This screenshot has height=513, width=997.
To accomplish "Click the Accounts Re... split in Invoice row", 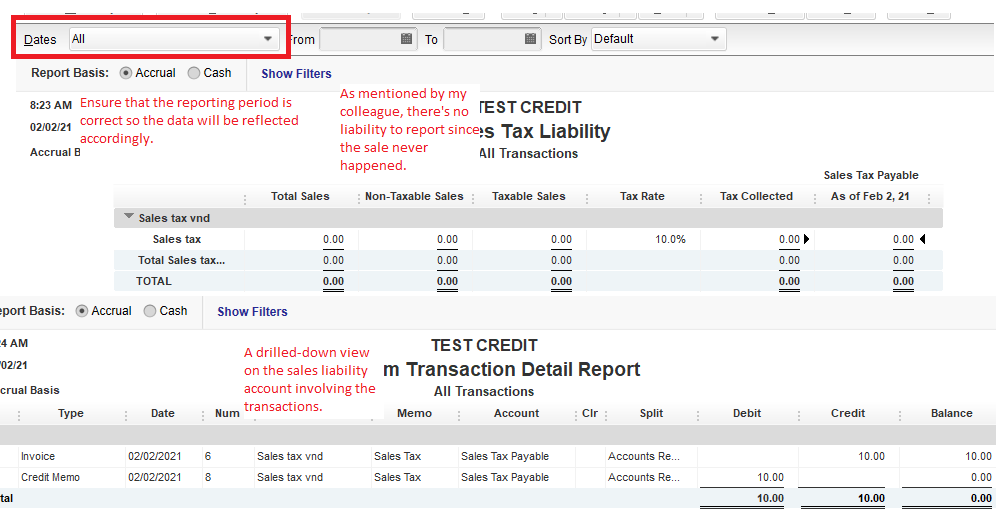I will (x=644, y=456).
